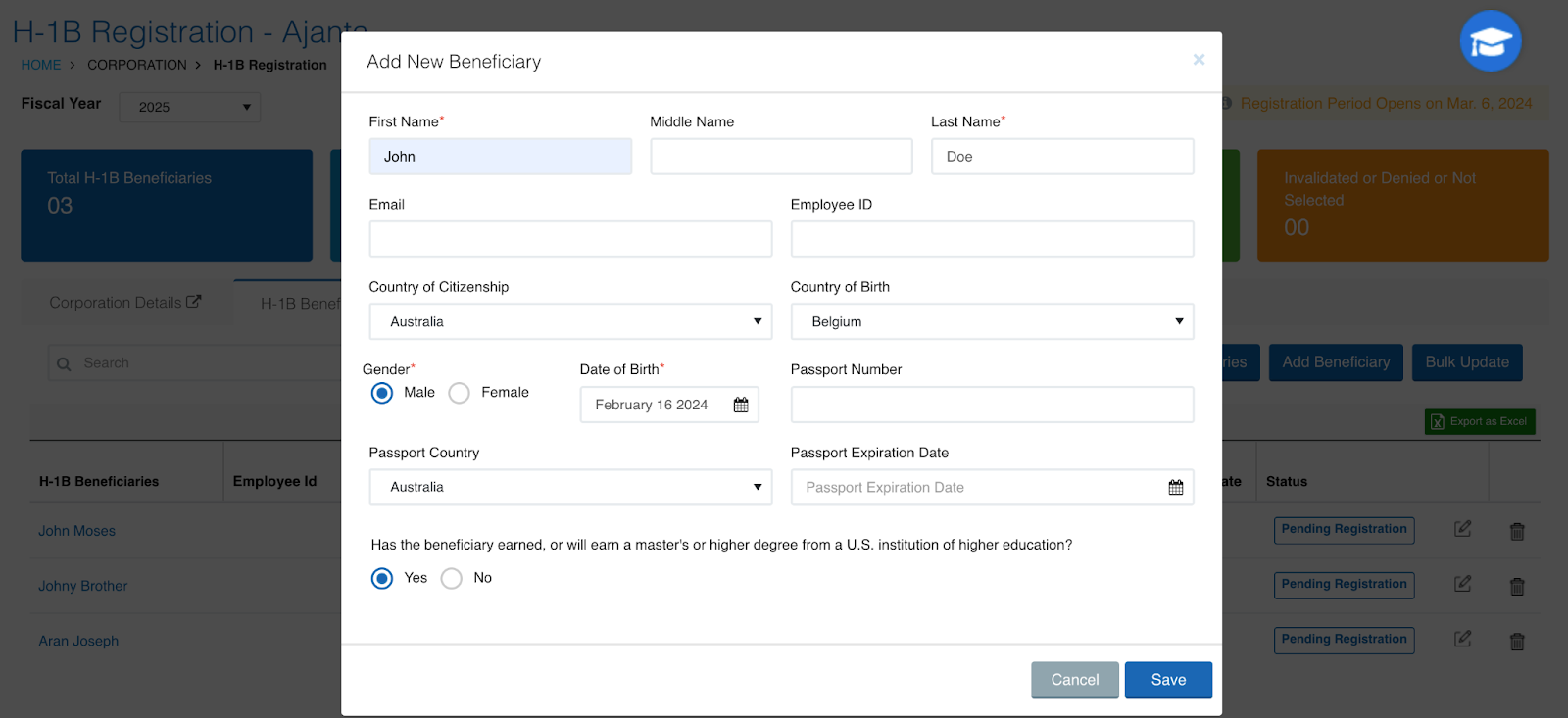1568x718 pixels.
Task: Cancel adding the beneficiary
Action: tap(1075, 680)
